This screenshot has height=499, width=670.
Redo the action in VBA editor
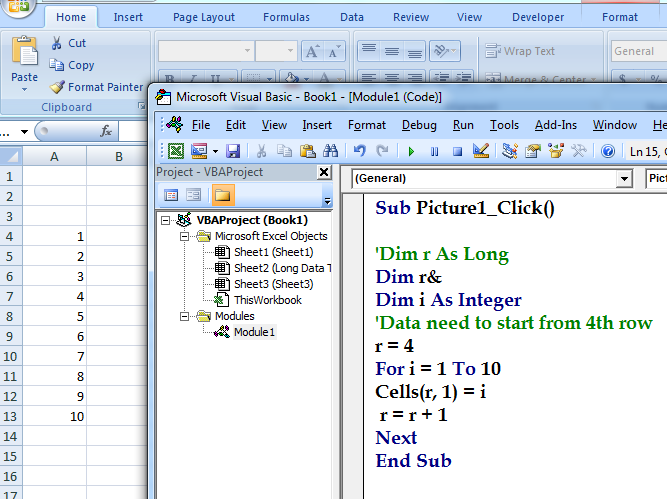pyautogui.click(x=382, y=151)
